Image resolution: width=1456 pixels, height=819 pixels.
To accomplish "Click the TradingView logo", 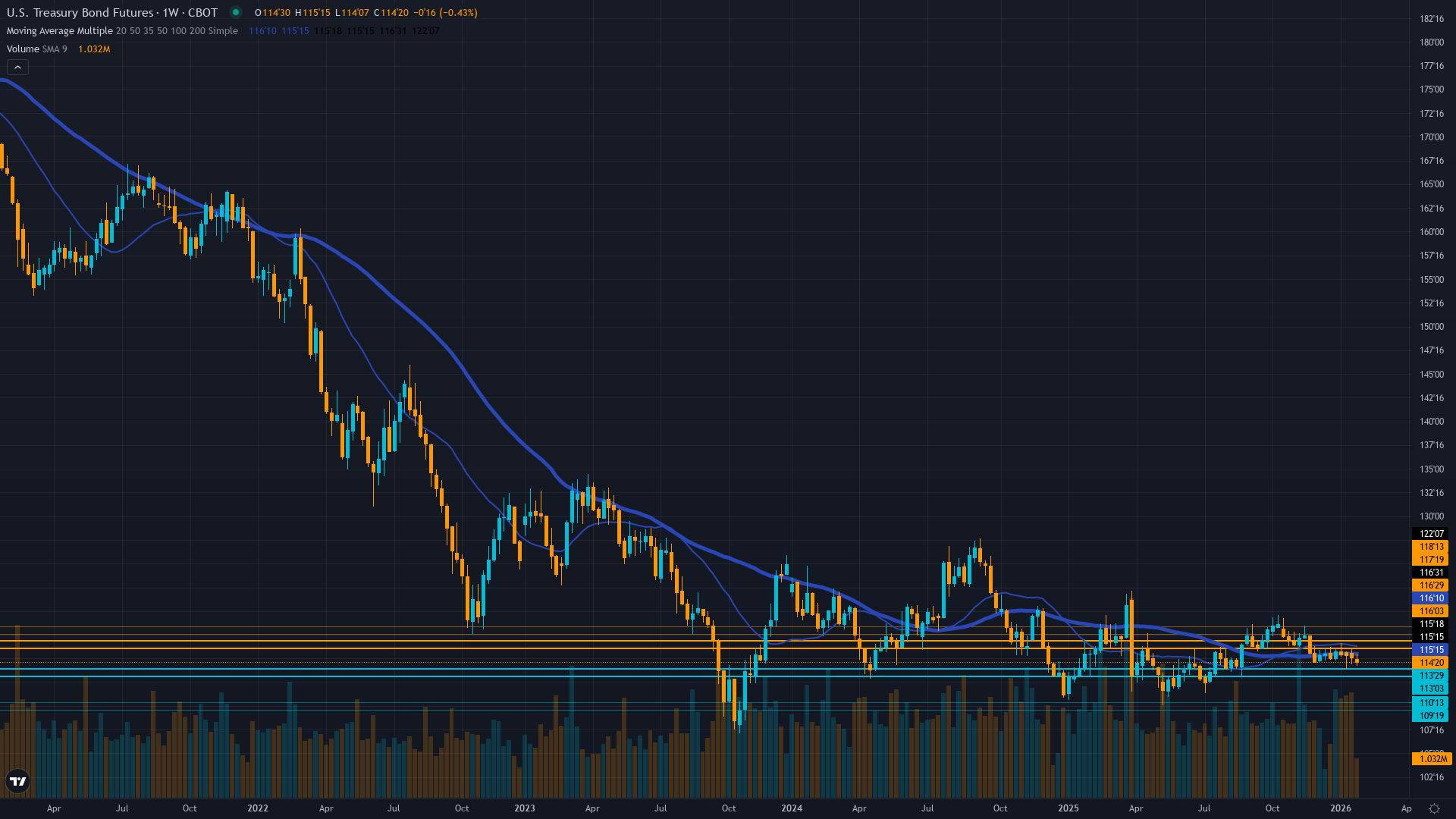I will click(17, 781).
